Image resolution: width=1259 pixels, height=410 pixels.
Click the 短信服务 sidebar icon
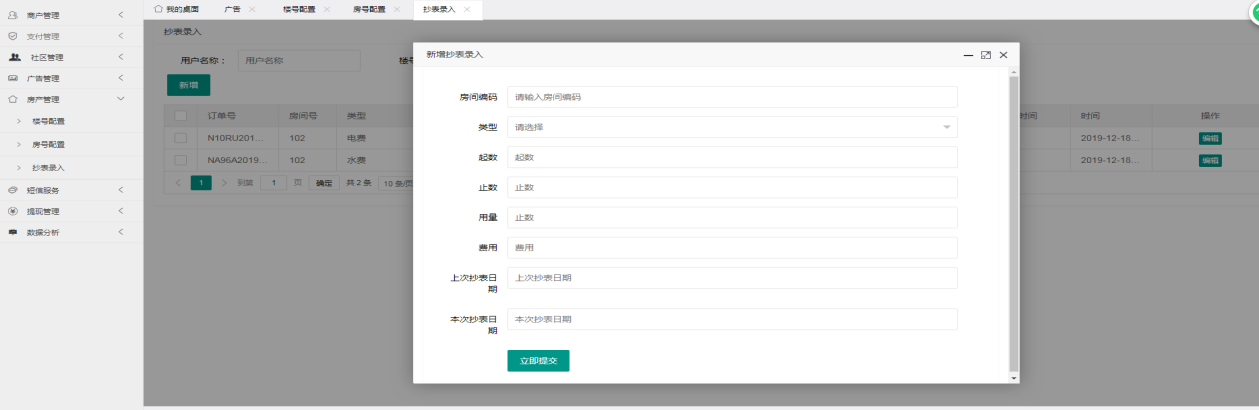[x=13, y=190]
